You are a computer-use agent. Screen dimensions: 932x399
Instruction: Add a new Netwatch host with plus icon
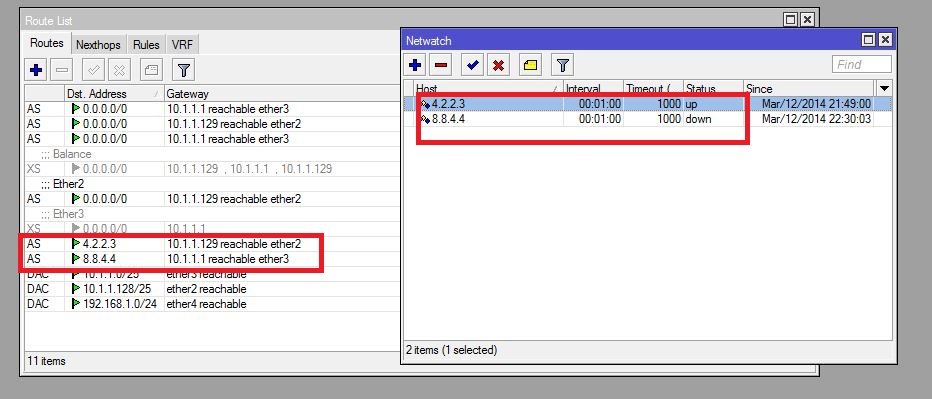point(415,65)
